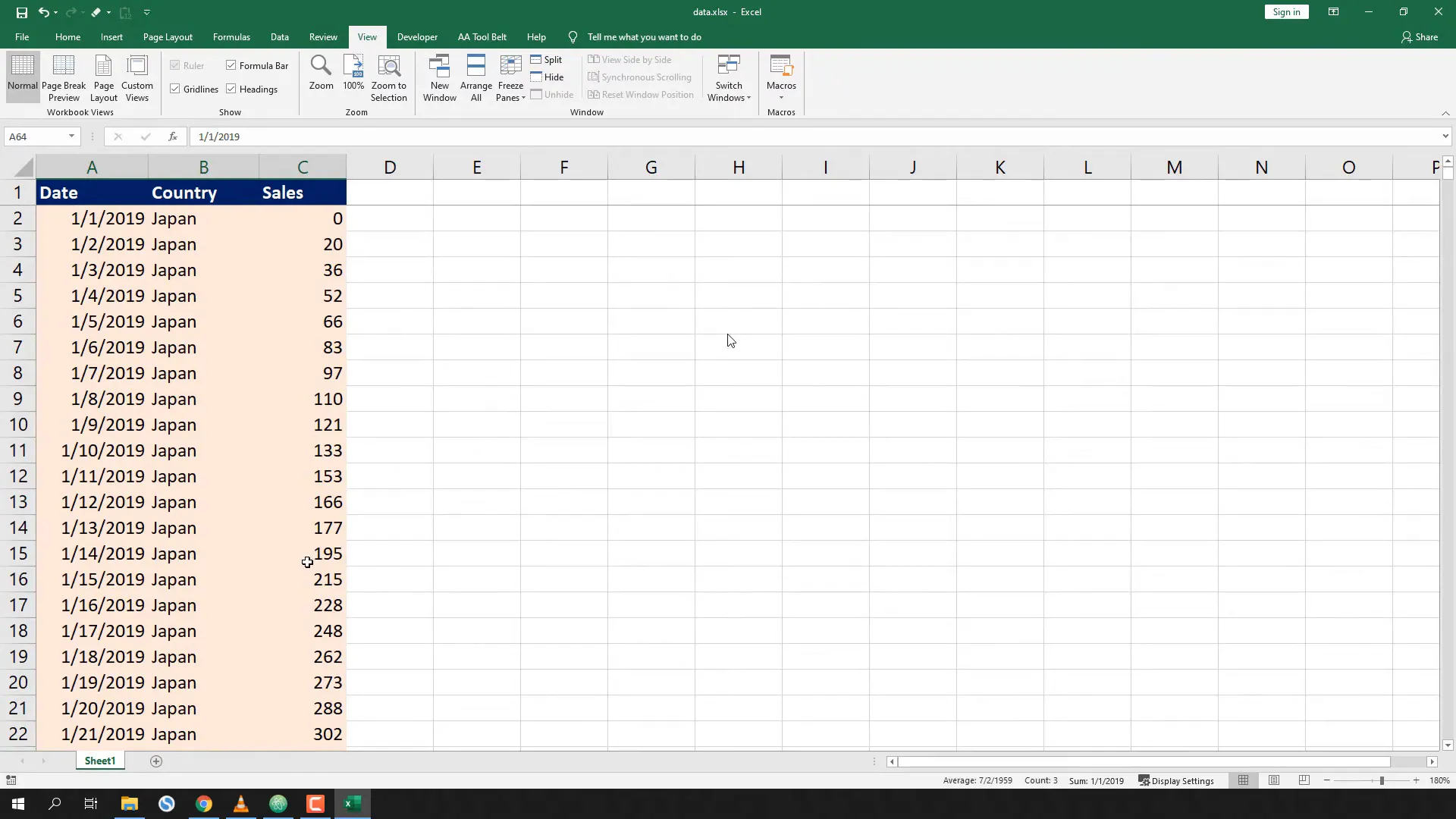Add a new sheet with the plus button

coord(156,761)
